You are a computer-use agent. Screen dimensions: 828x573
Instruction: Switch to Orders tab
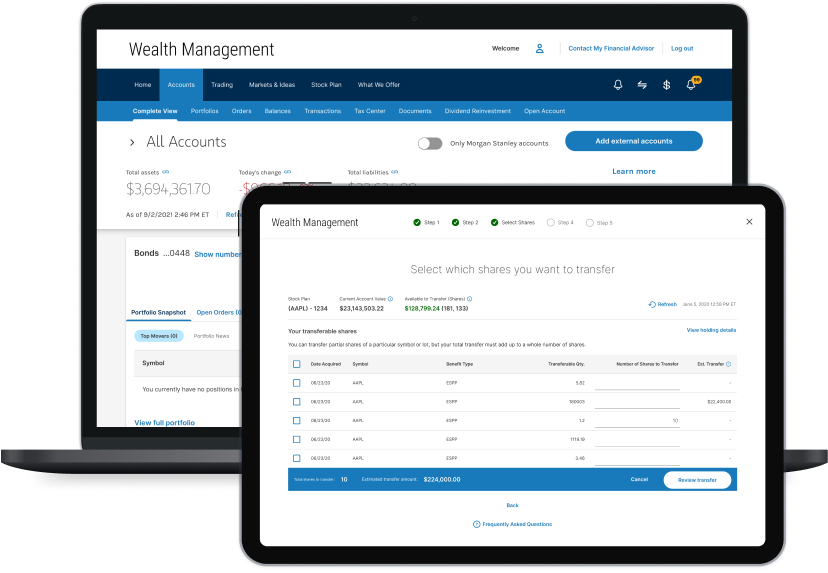(x=241, y=111)
